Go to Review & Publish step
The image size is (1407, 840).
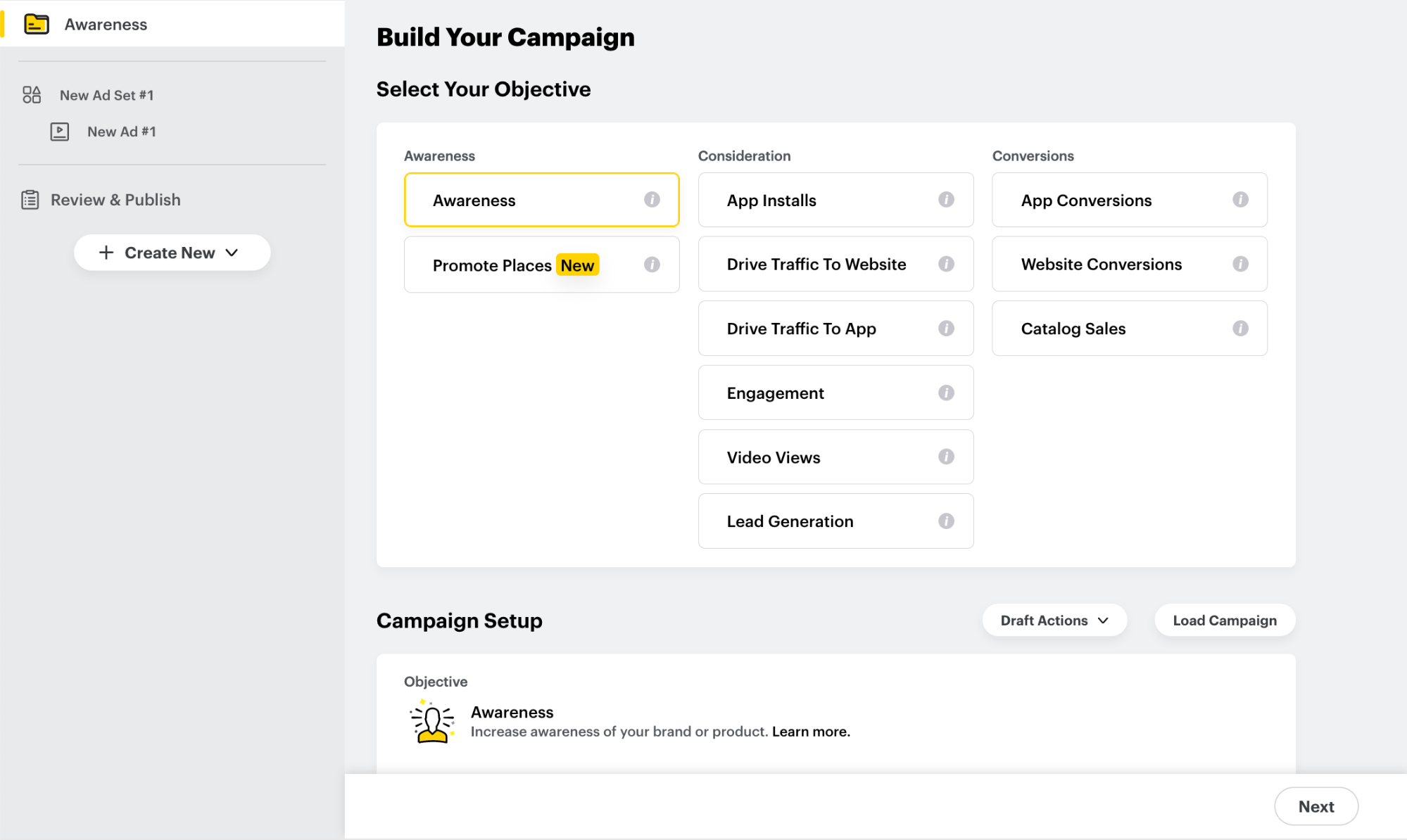115,199
